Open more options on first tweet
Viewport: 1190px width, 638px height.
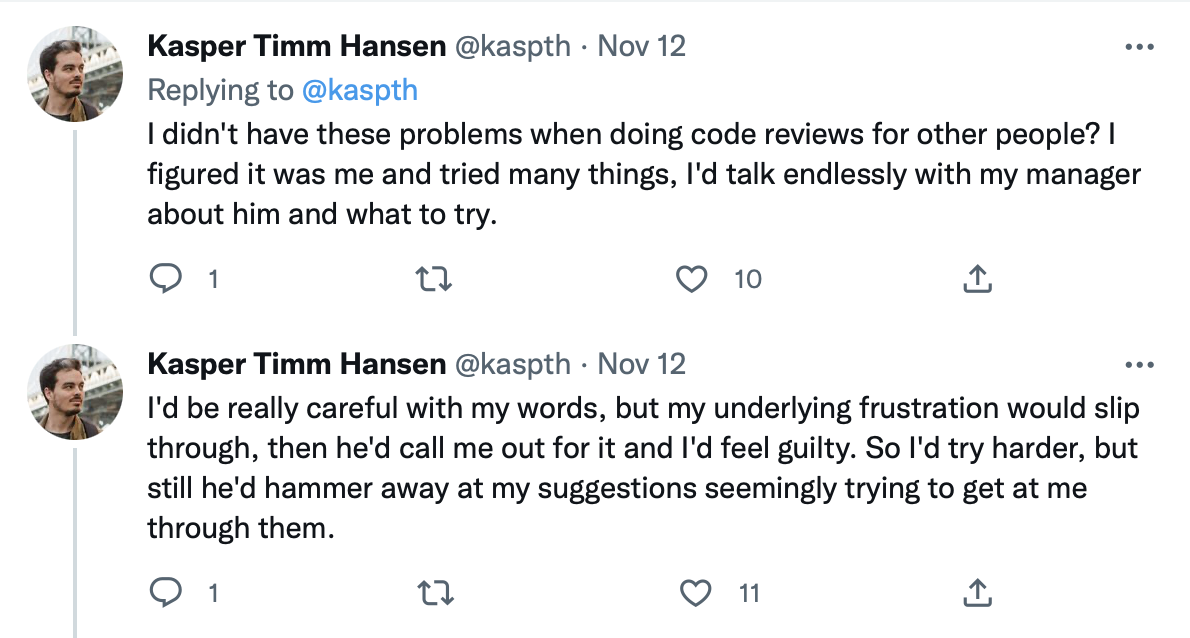point(1139,47)
